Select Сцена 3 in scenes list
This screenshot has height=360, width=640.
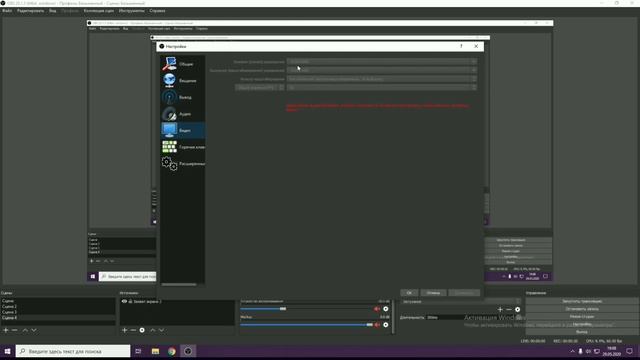tap(58, 312)
